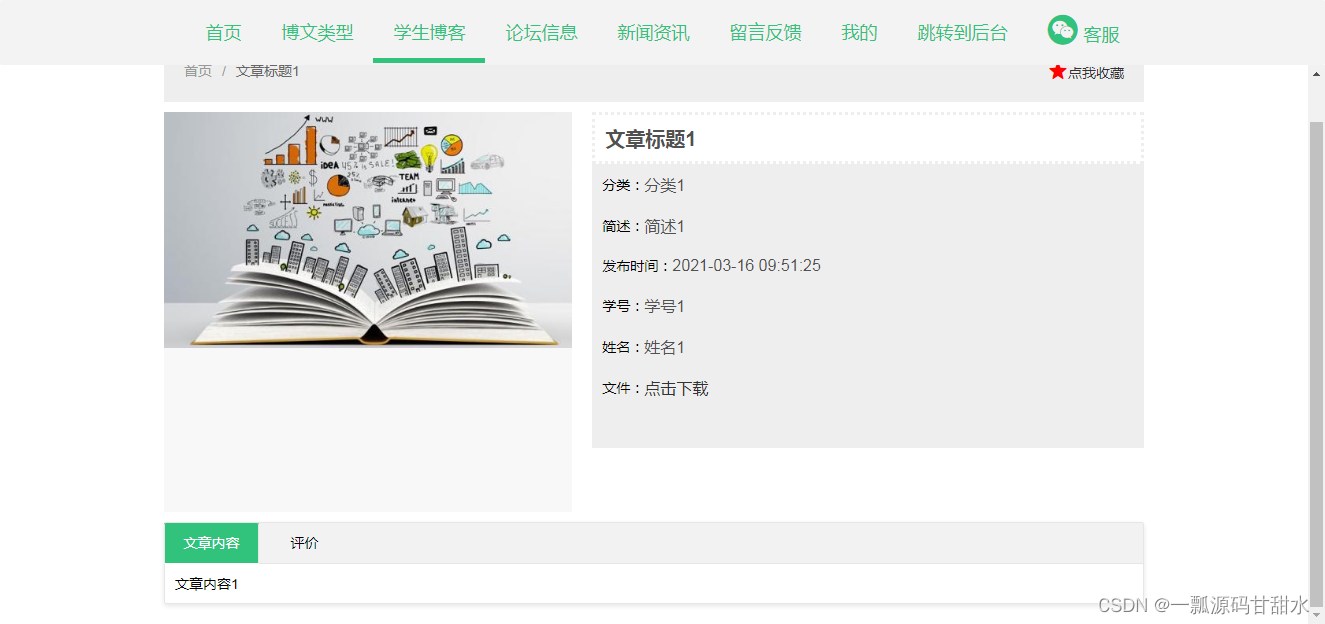Click 跳转到后台 to open admin backend
This screenshot has height=624, width=1325.
point(961,32)
